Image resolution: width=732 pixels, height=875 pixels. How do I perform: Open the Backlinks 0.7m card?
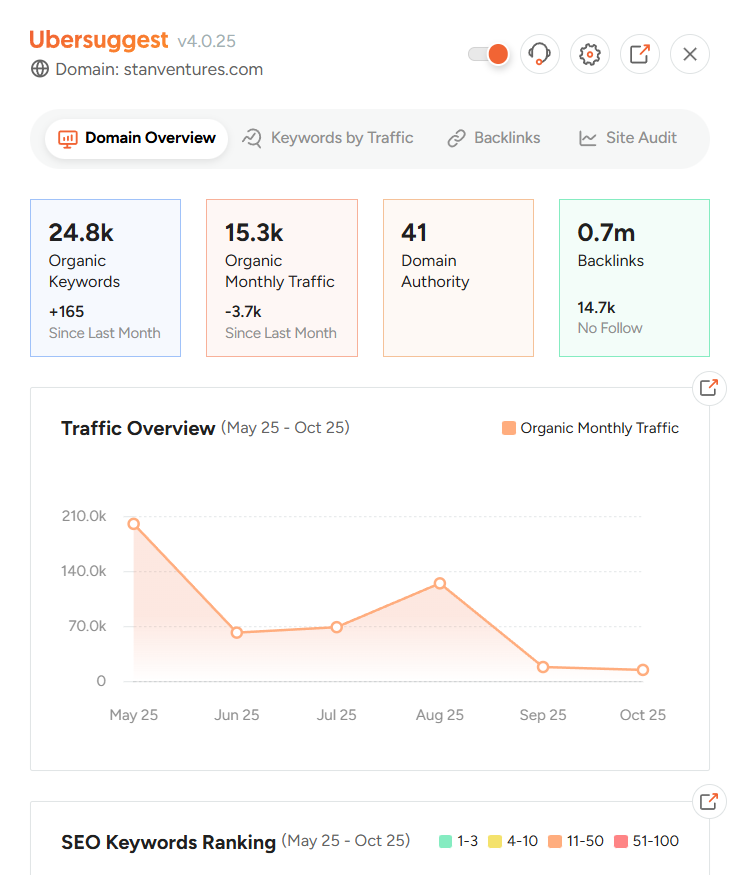[x=634, y=278]
